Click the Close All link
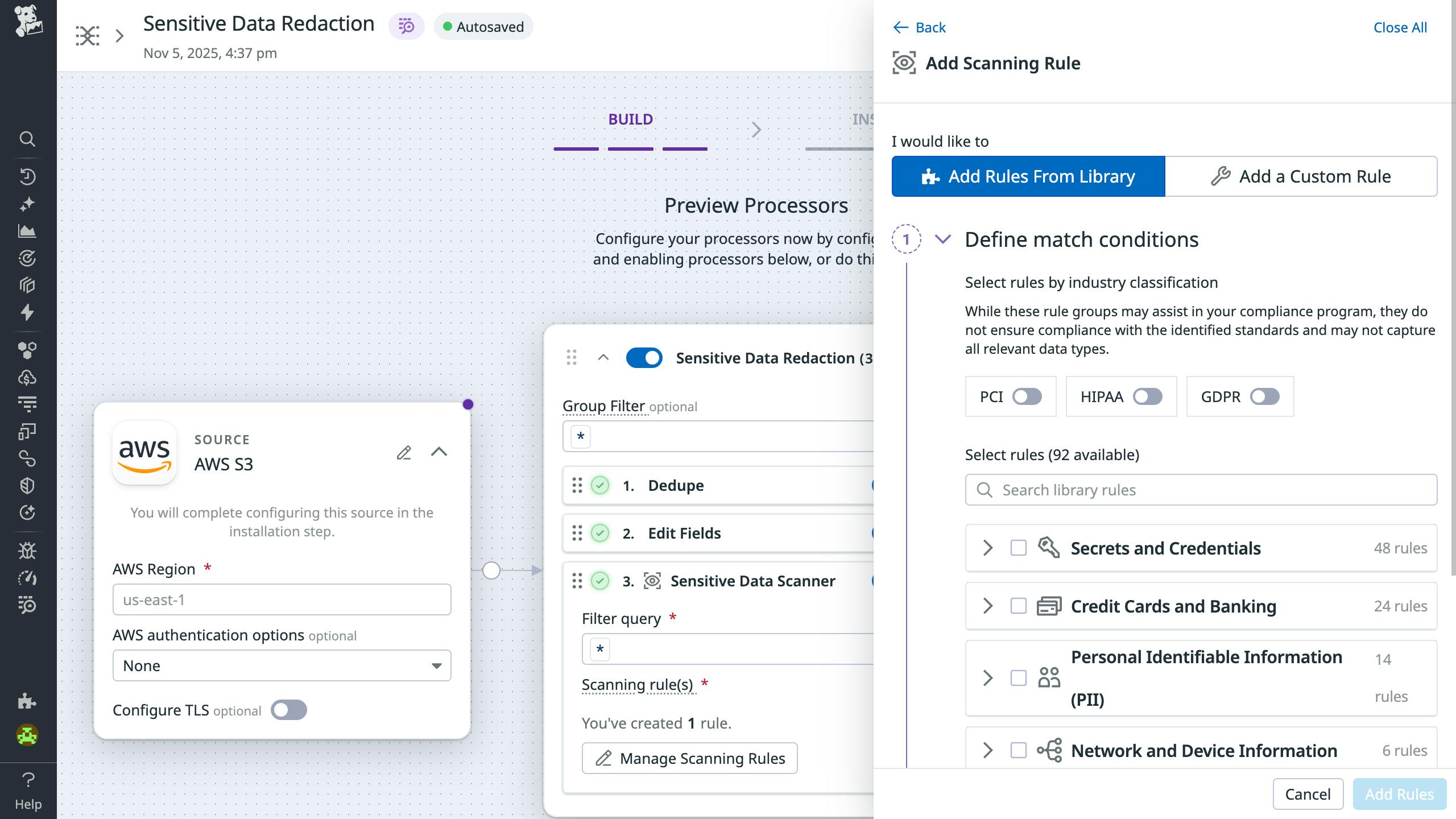1456x819 pixels. point(1400,27)
